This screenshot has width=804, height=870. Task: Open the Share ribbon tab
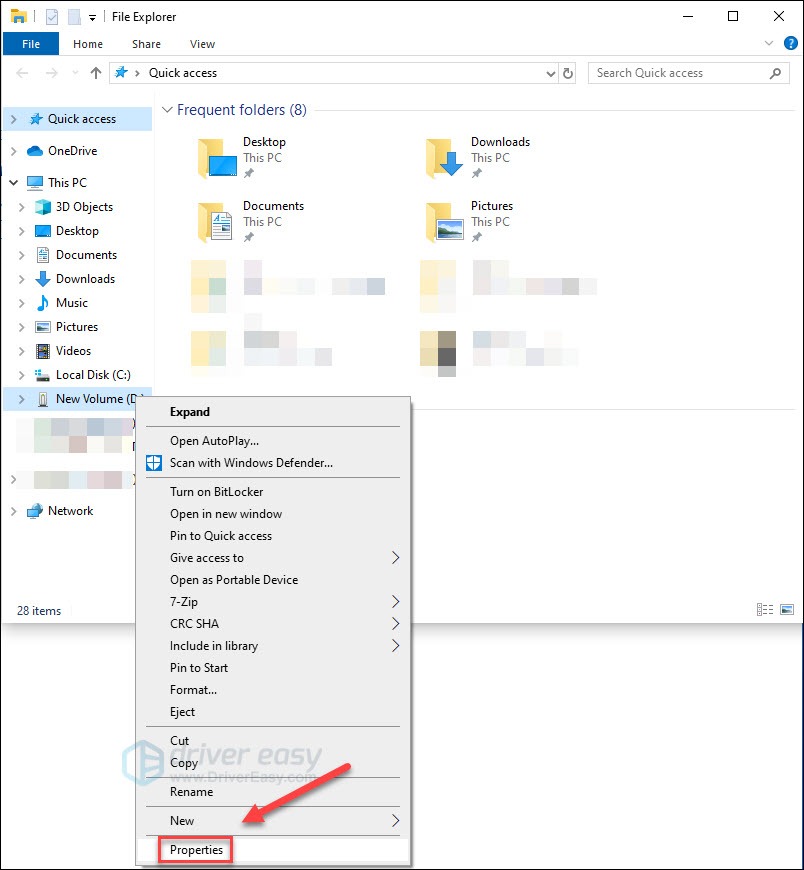[x=146, y=44]
